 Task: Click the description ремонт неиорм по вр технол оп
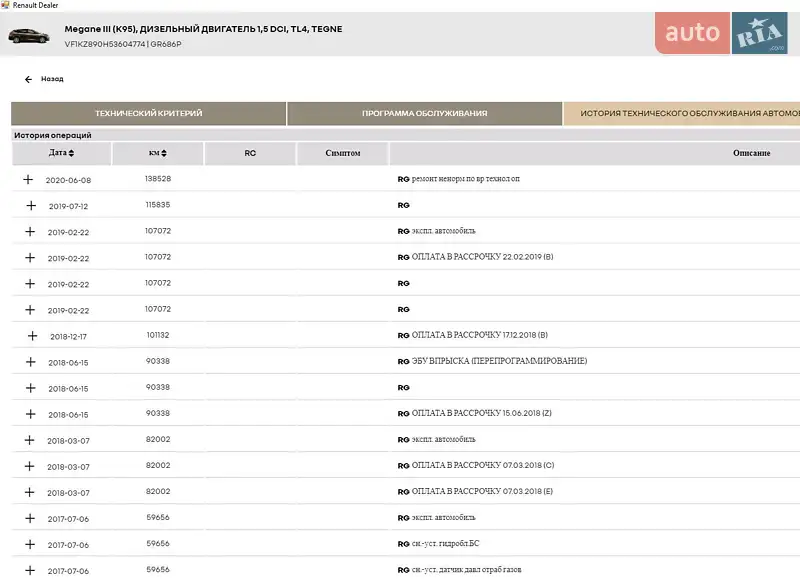465,179
